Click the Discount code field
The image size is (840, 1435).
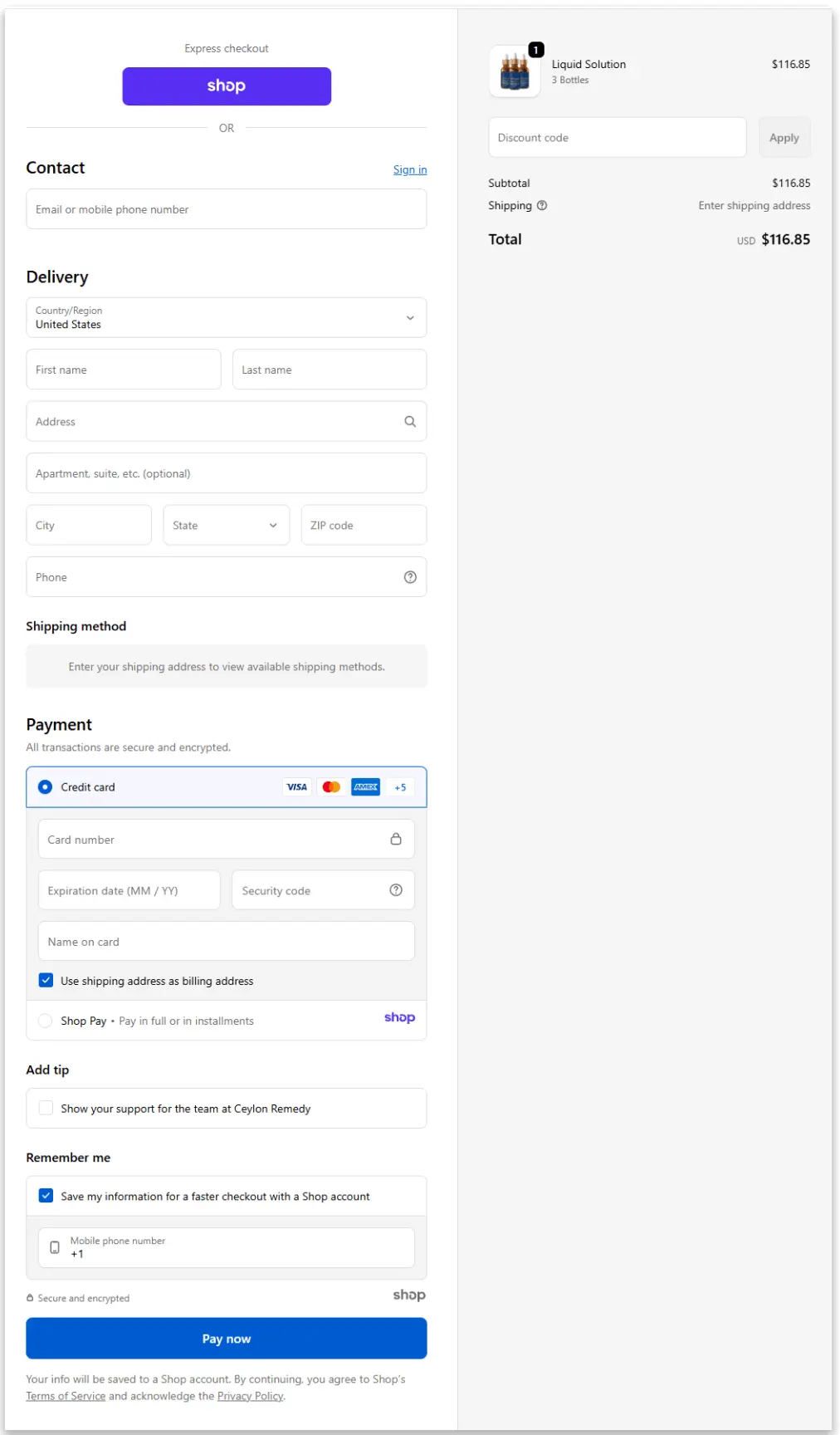point(618,138)
